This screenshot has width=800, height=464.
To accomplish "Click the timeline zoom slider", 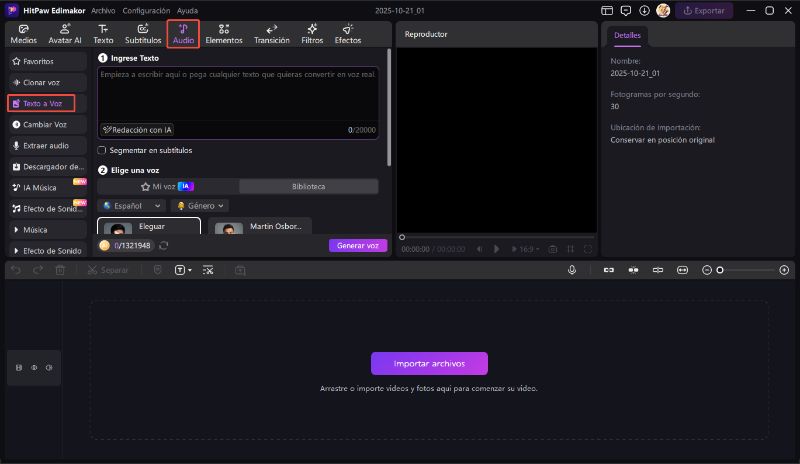I will click(x=748, y=270).
